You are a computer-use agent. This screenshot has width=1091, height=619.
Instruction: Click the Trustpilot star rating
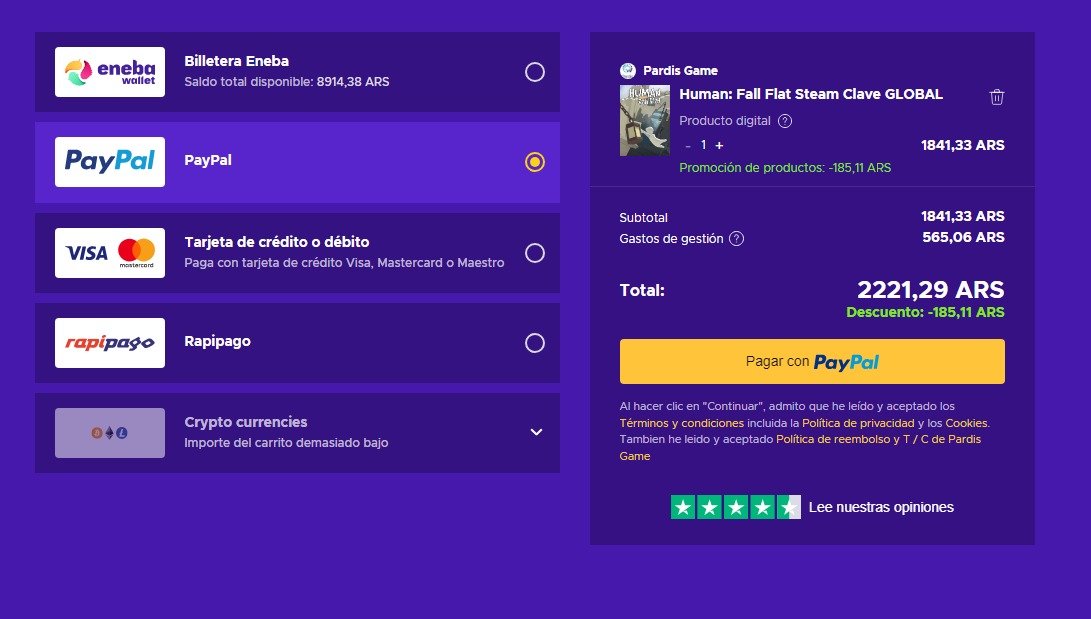[735, 507]
